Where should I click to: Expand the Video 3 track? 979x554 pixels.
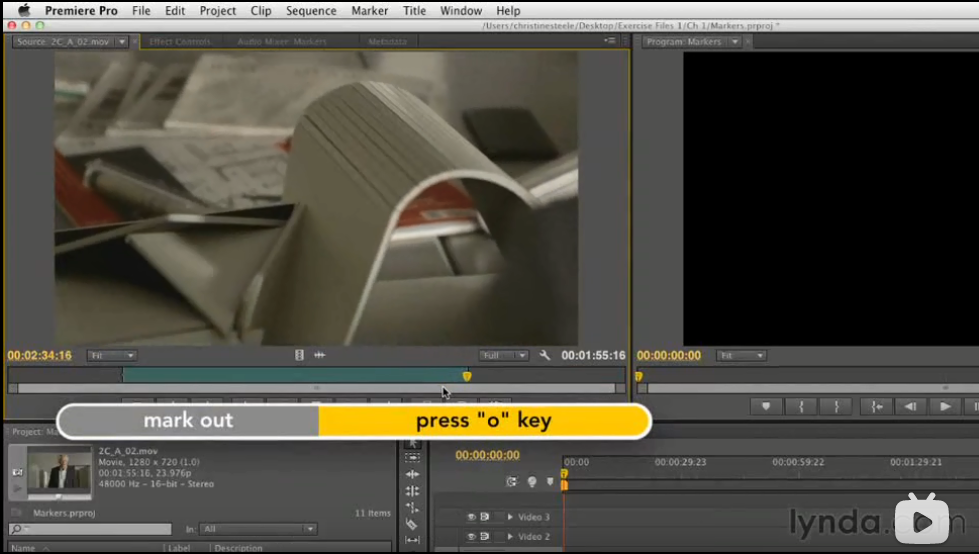point(510,517)
